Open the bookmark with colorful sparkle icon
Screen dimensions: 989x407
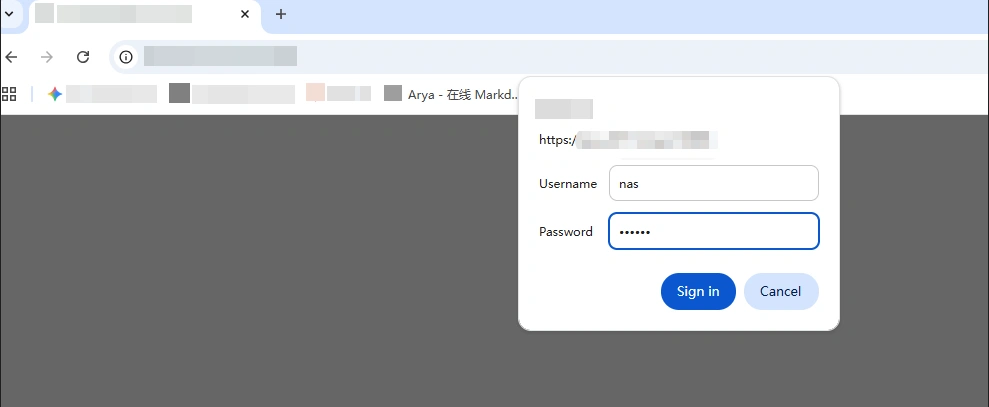click(x=100, y=94)
